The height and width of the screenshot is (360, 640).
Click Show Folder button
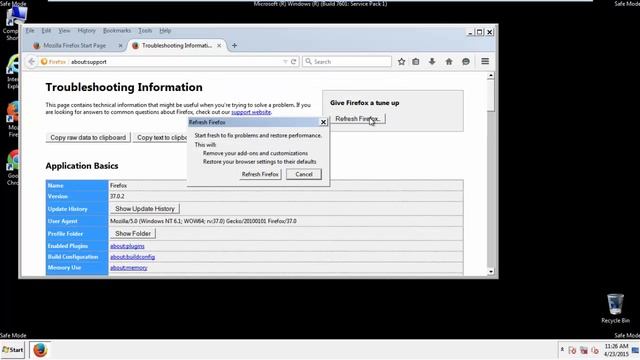(x=133, y=233)
